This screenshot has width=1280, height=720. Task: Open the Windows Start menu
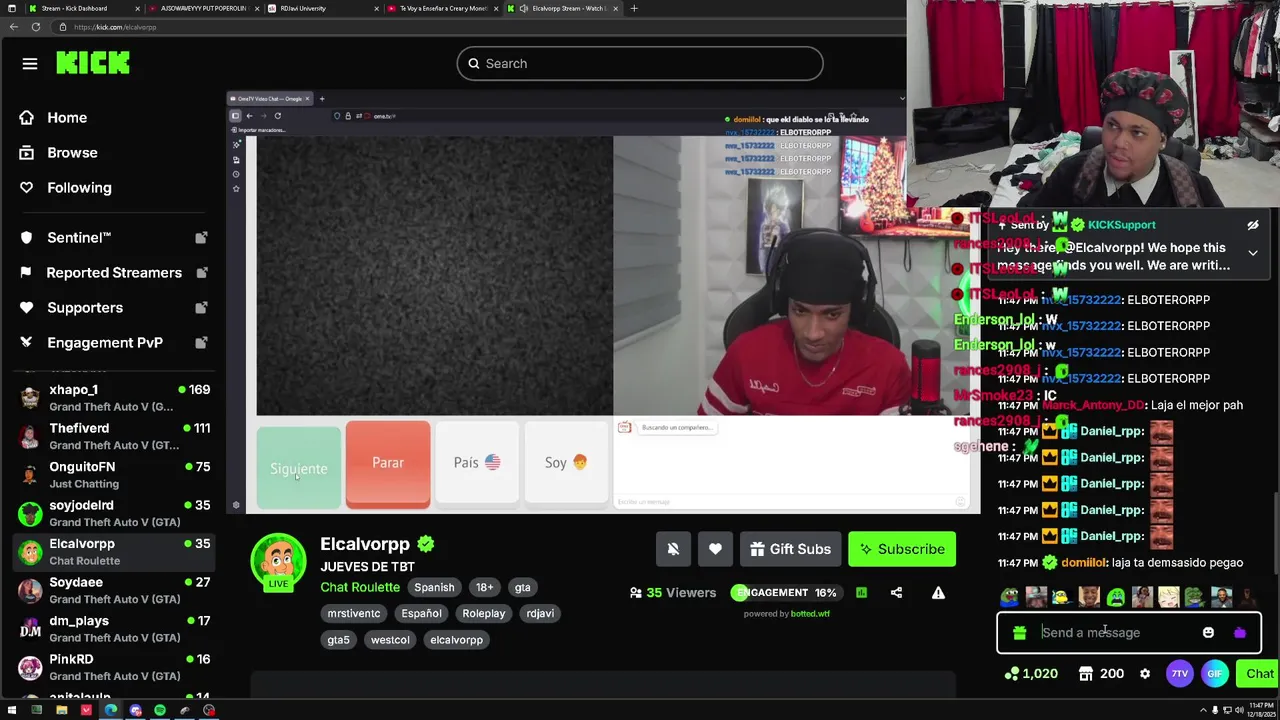[11, 711]
